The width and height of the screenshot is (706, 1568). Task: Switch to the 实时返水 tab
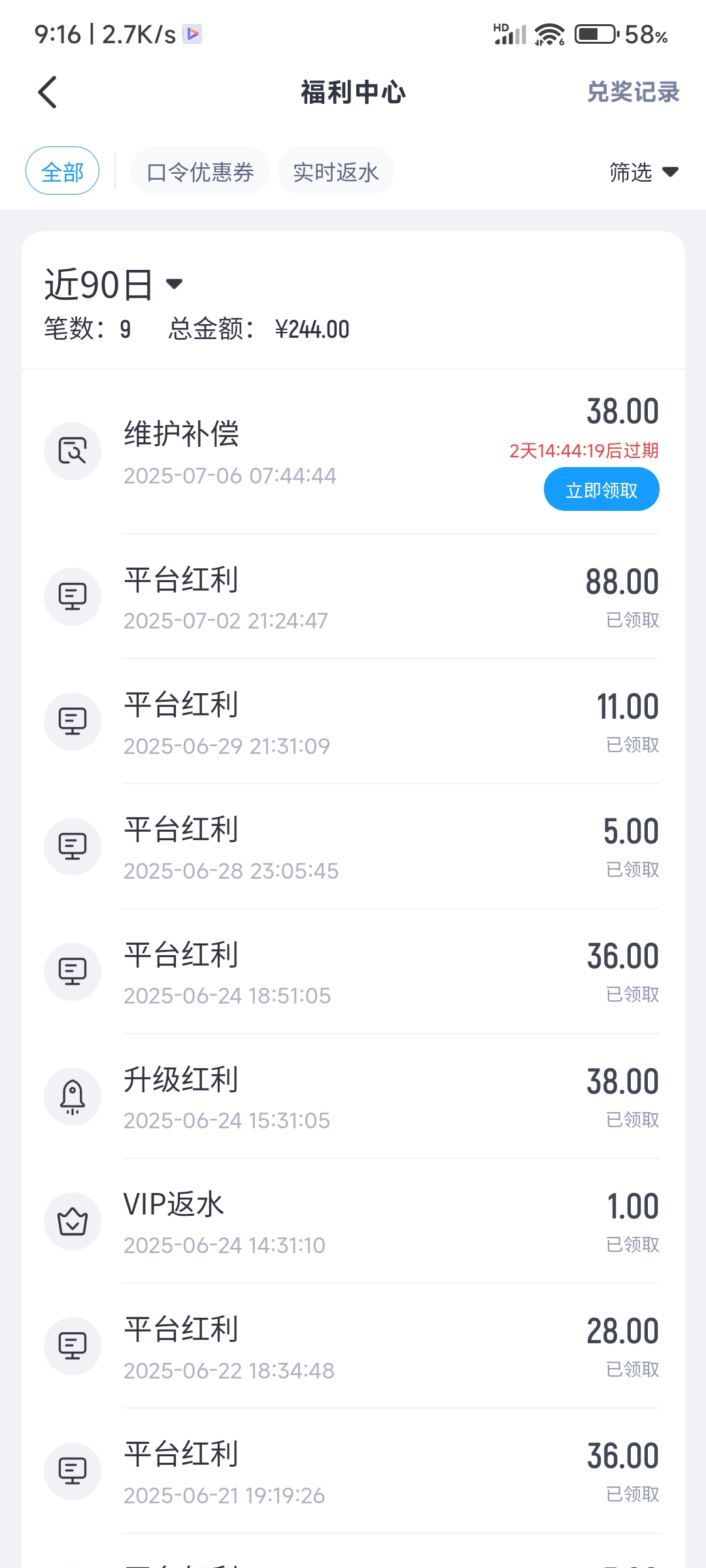point(335,171)
